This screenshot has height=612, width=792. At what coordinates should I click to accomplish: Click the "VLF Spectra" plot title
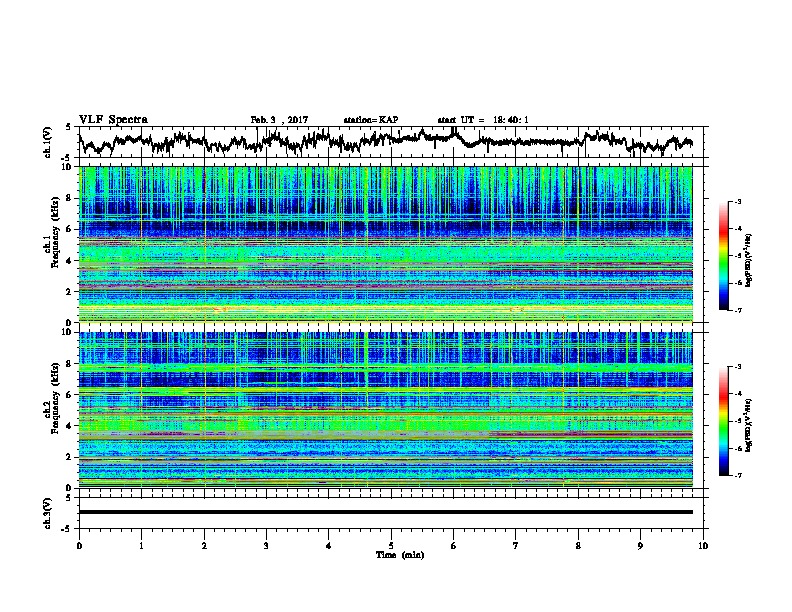coord(113,119)
